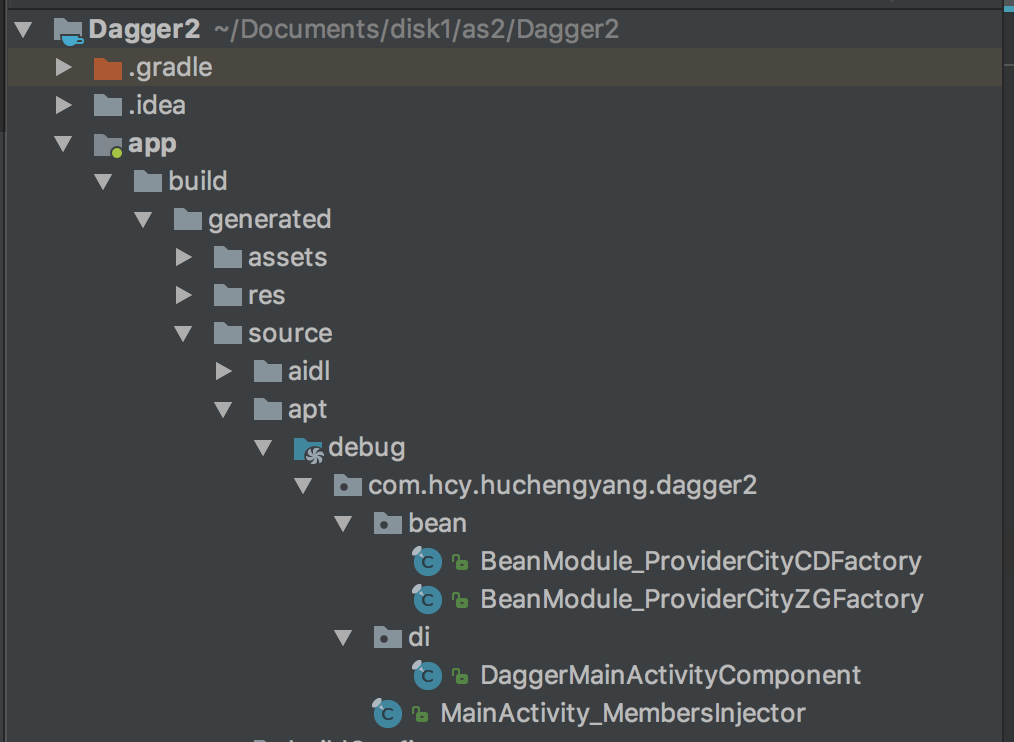Click the BeanModule_ProviderCityCDFactory class icon
Viewport: 1014px width, 742px height.
click(x=428, y=562)
